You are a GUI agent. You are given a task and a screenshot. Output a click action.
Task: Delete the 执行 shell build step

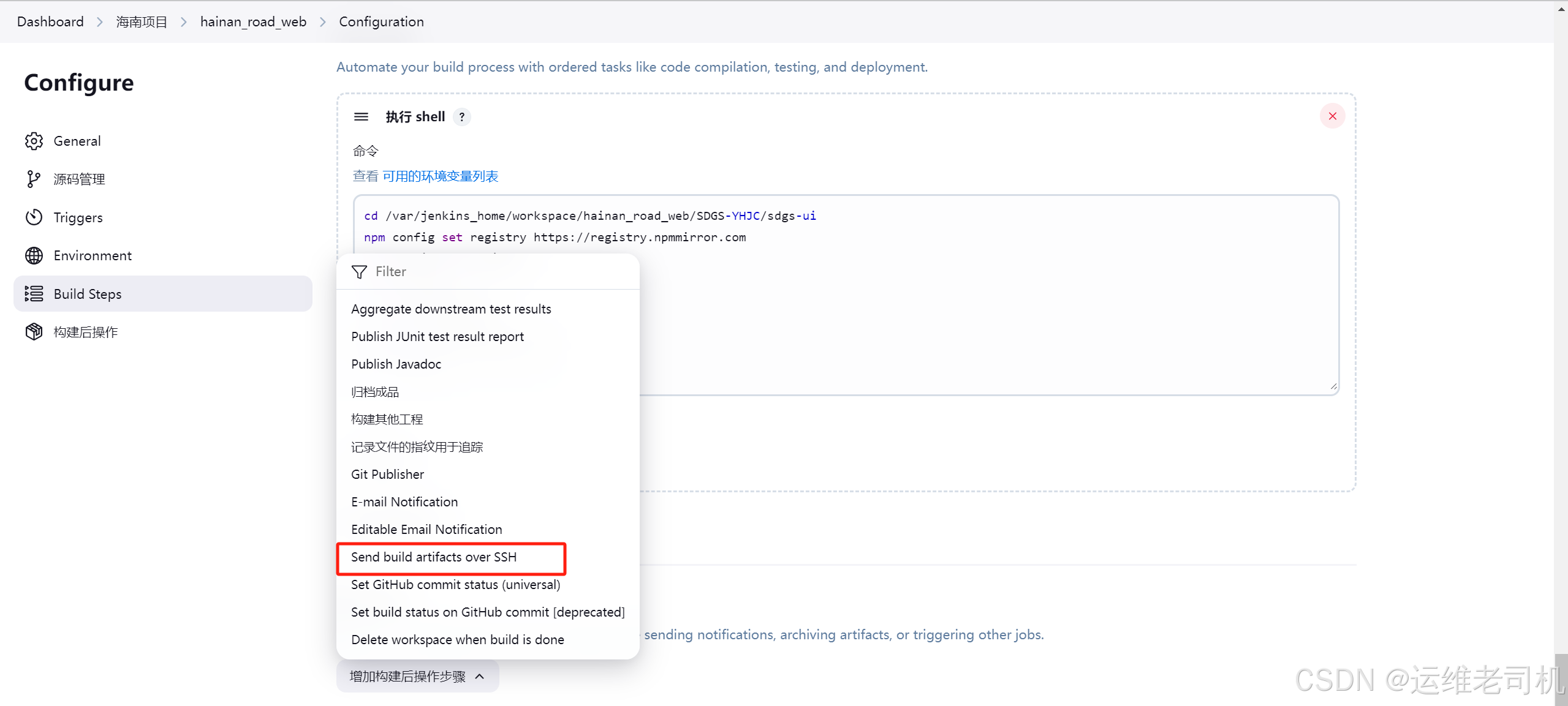coord(1332,116)
